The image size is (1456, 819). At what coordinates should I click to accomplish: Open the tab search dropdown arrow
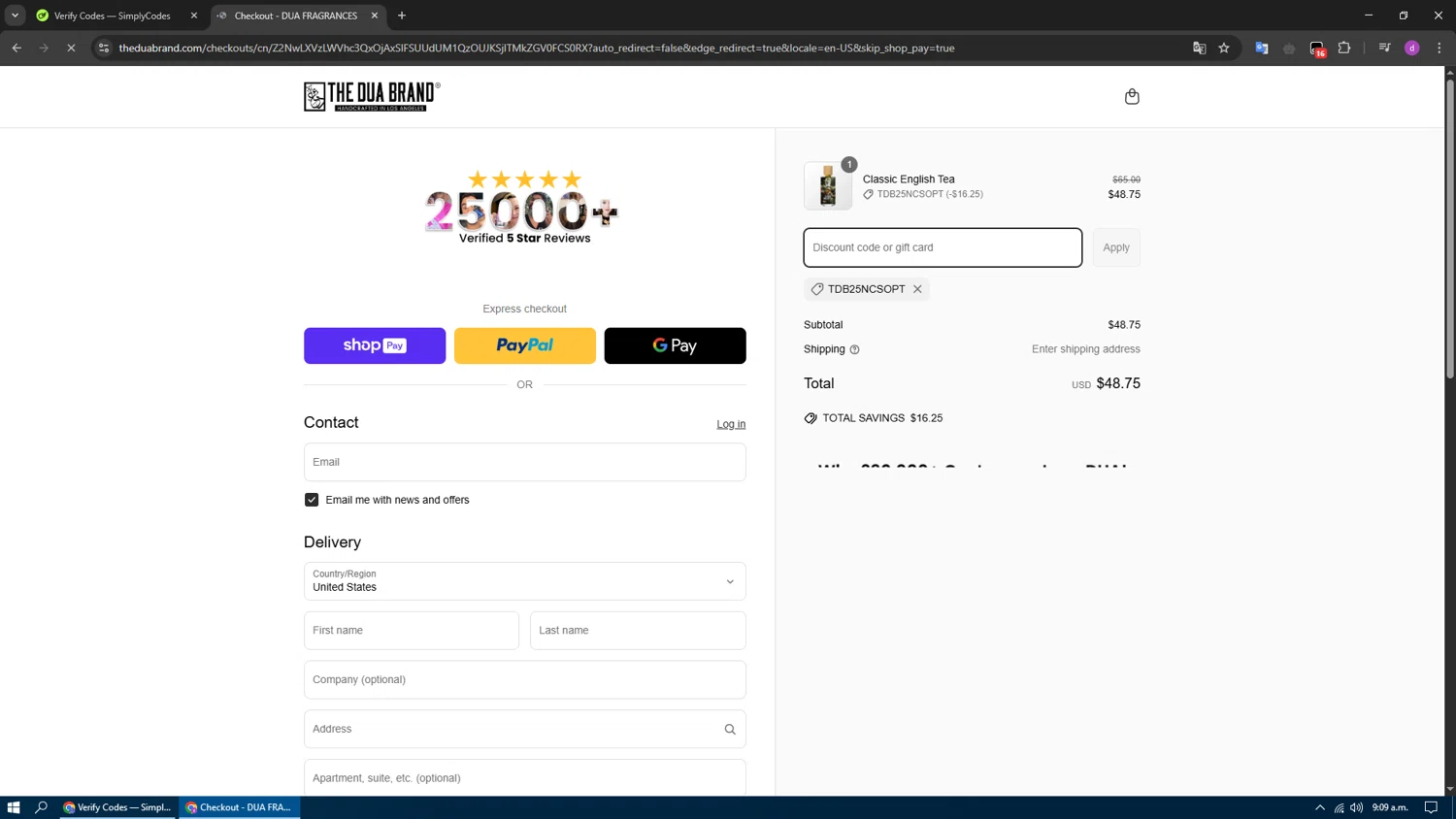tap(15, 16)
